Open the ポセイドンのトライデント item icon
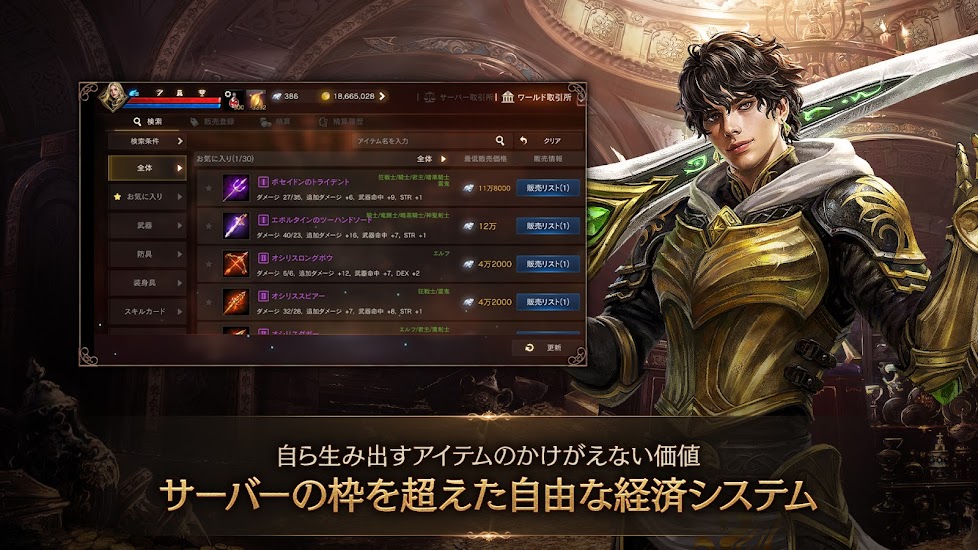The height and width of the screenshot is (550, 978). tap(236, 188)
